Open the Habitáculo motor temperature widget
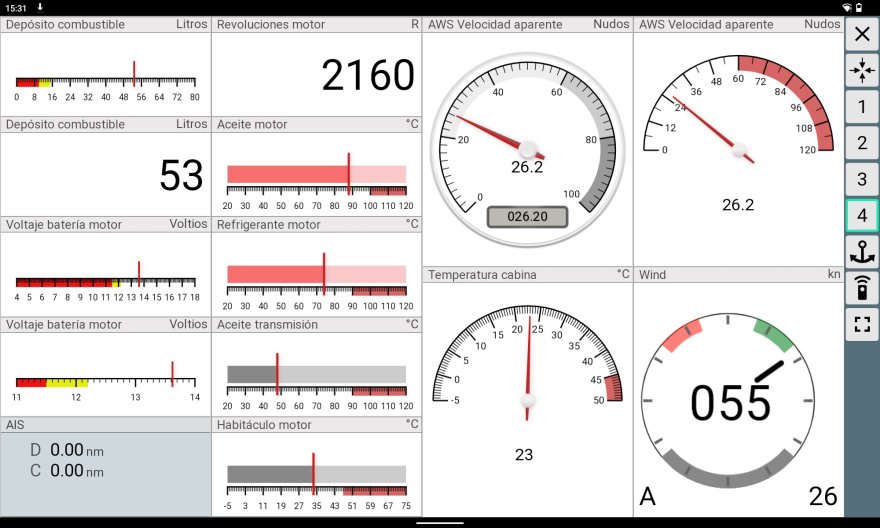Image resolution: width=880 pixels, height=528 pixels. pos(316,474)
